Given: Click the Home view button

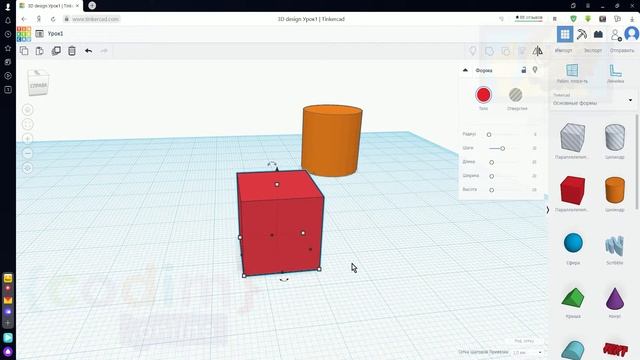Looking at the screenshot, I should (28, 110).
